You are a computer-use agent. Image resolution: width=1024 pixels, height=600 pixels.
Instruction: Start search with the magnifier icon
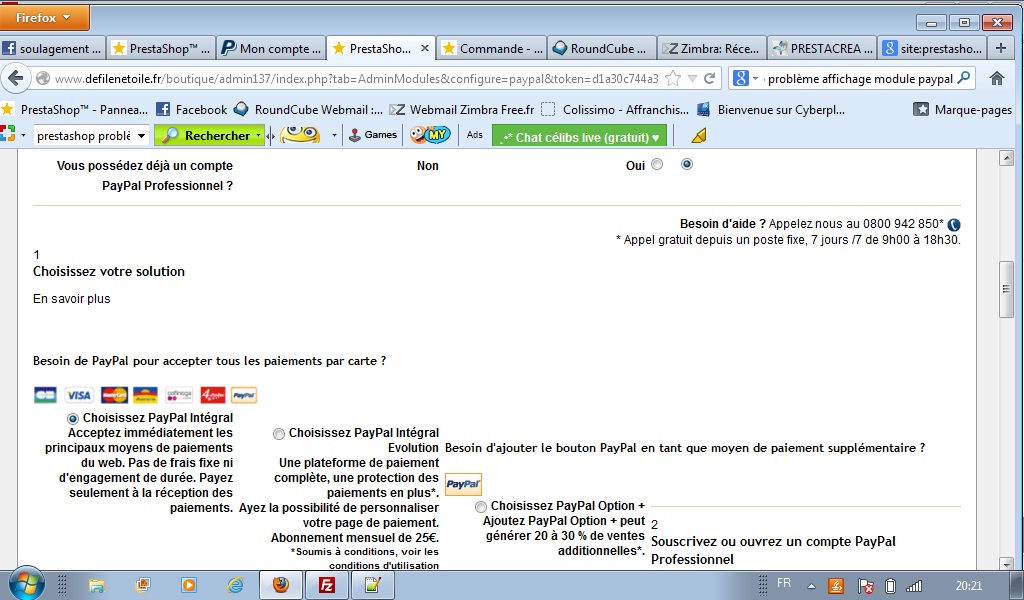click(964, 78)
